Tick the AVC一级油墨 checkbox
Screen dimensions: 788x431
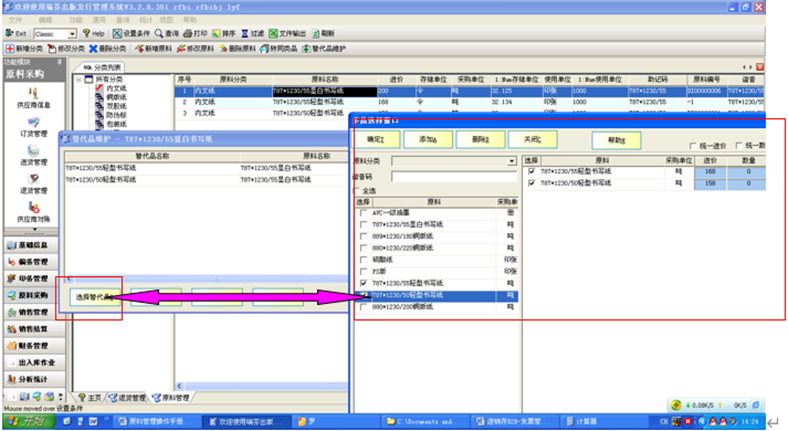pyautogui.click(x=362, y=212)
